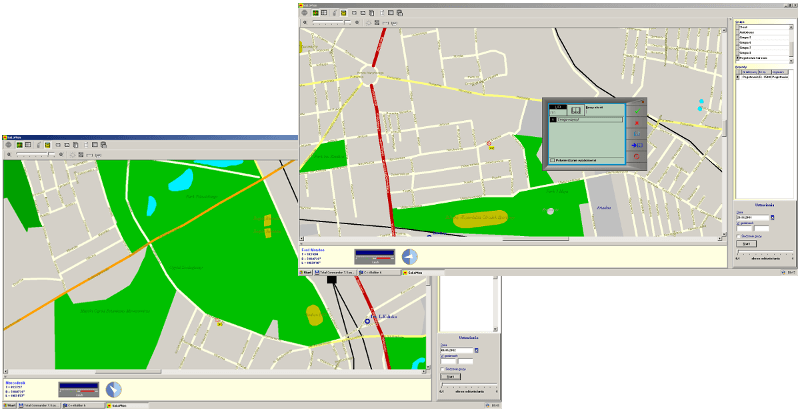Open date calendar dropdown, upper-right panel
This screenshot has width=800, height=410.
point(772,217)
